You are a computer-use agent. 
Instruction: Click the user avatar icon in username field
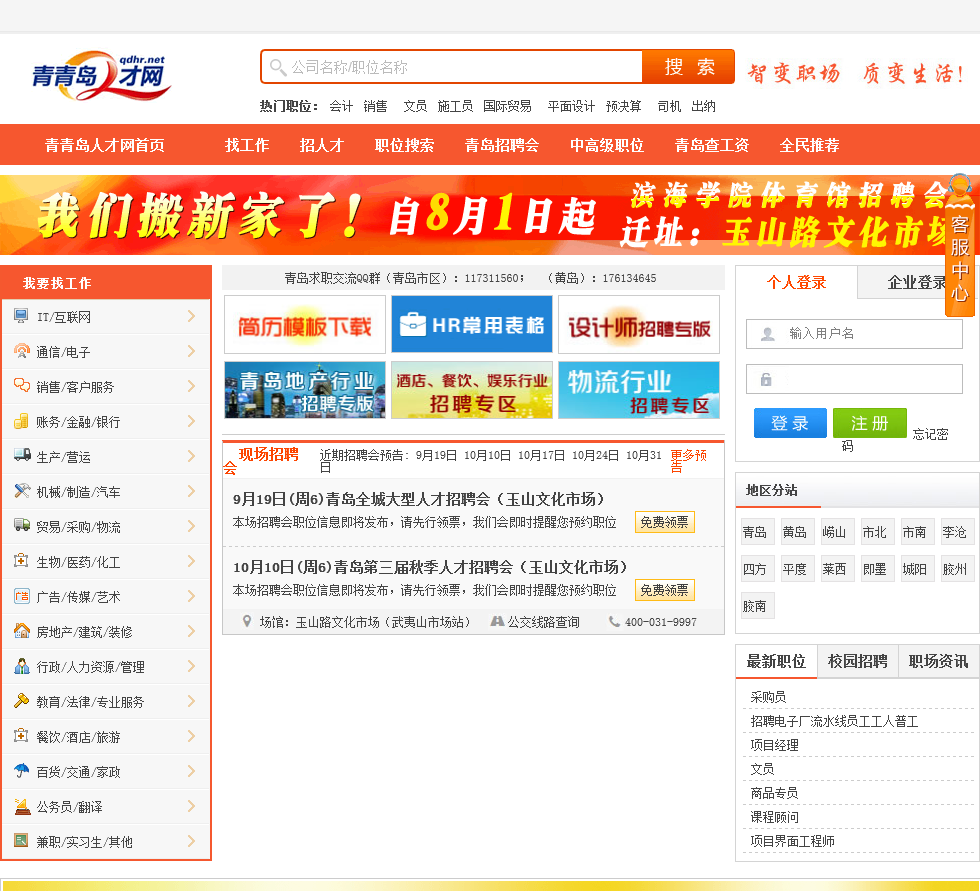[768, 334]
